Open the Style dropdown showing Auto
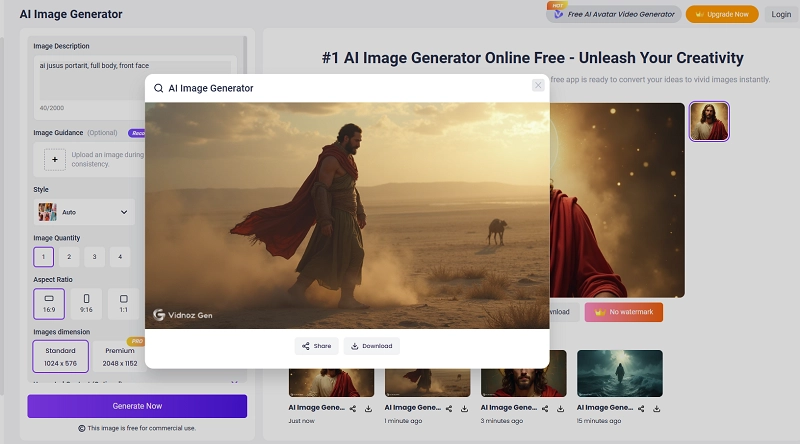Screen dimensions: 800x444 click(84, 212)
